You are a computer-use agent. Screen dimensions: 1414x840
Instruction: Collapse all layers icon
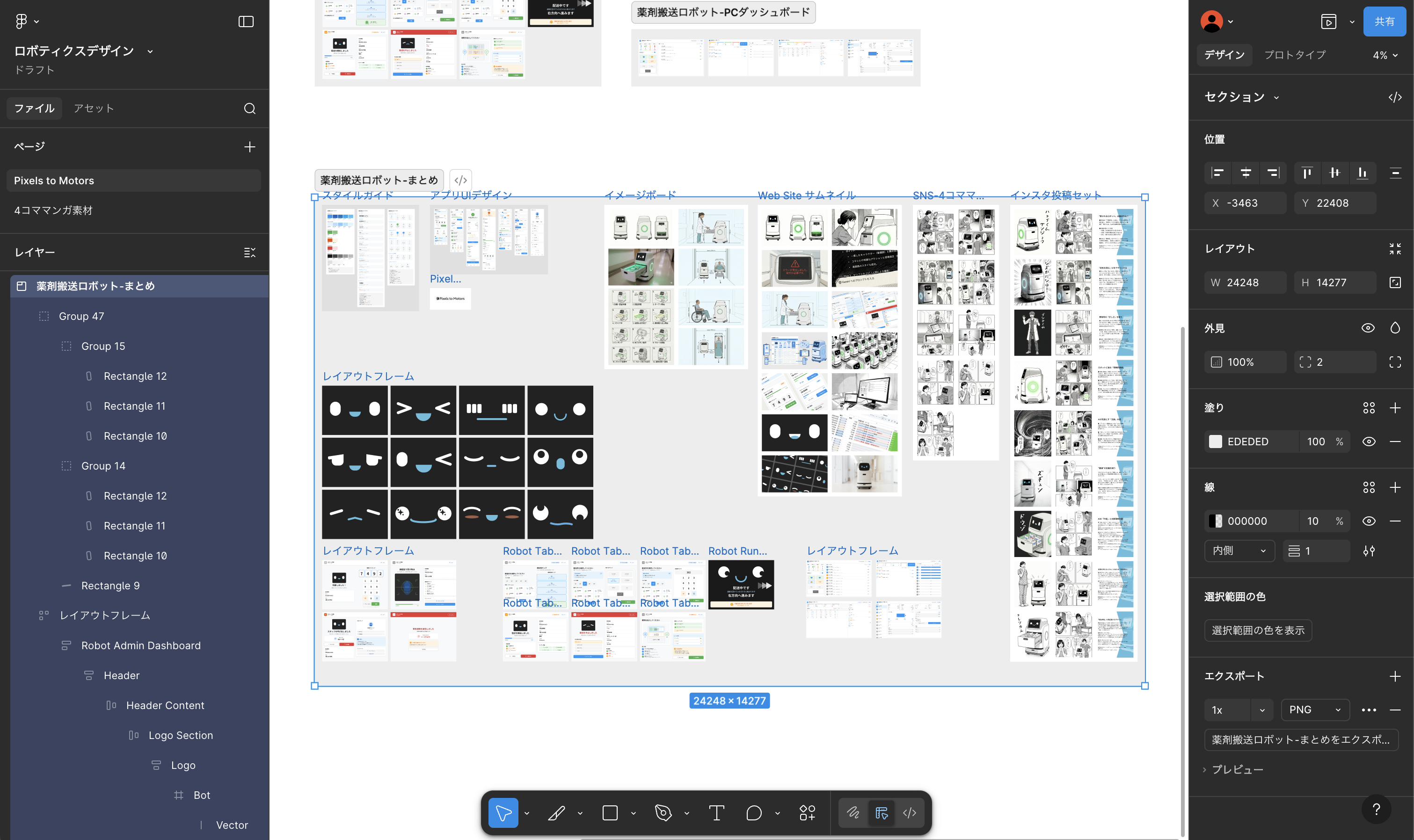click(250, 253)
